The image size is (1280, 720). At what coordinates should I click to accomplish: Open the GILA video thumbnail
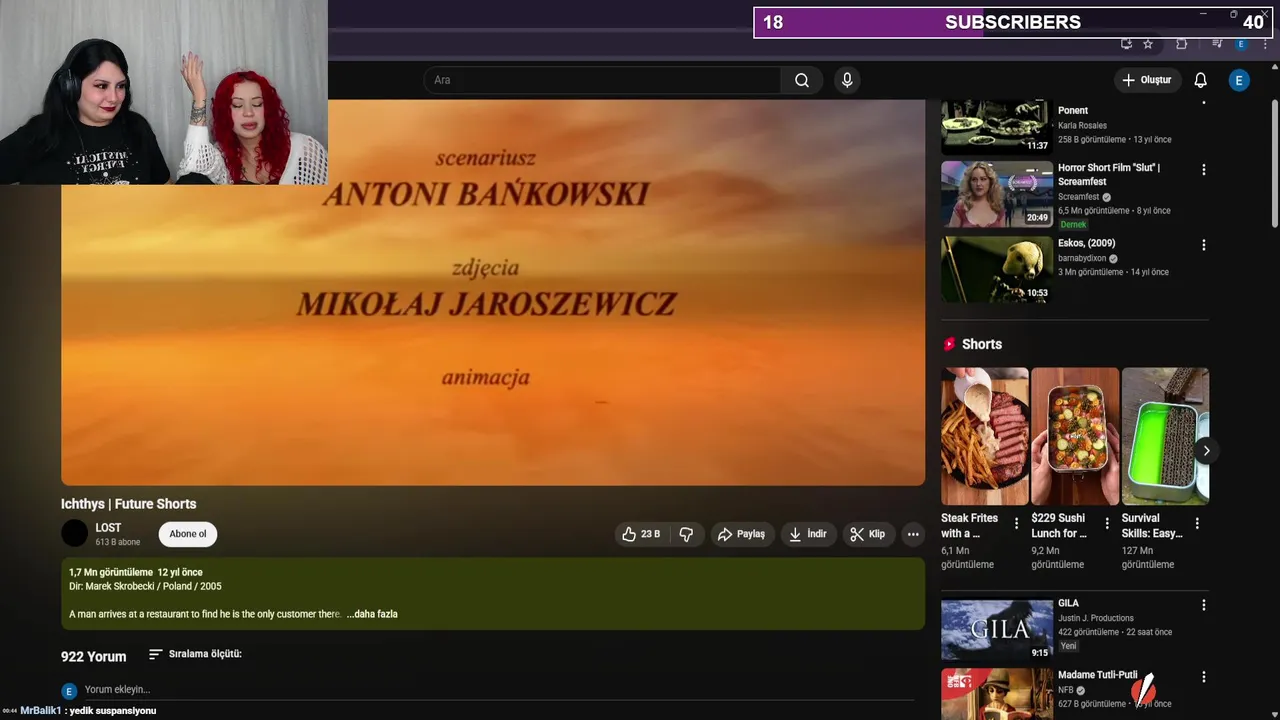tap(997, 630)
